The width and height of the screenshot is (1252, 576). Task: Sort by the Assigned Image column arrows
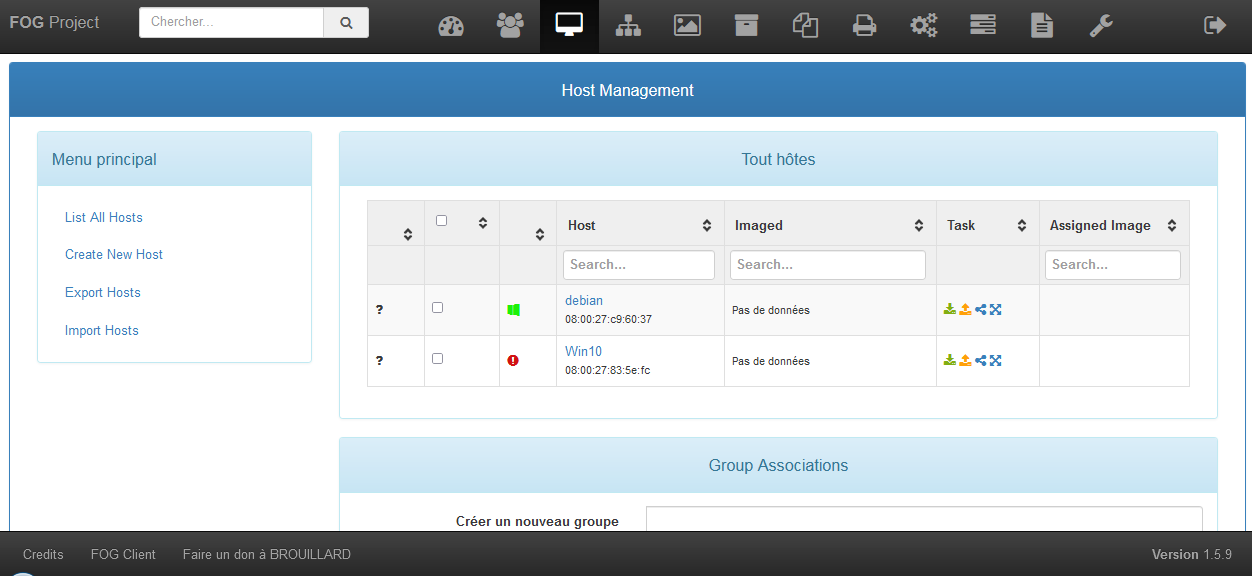click(x=1172, y=226)
